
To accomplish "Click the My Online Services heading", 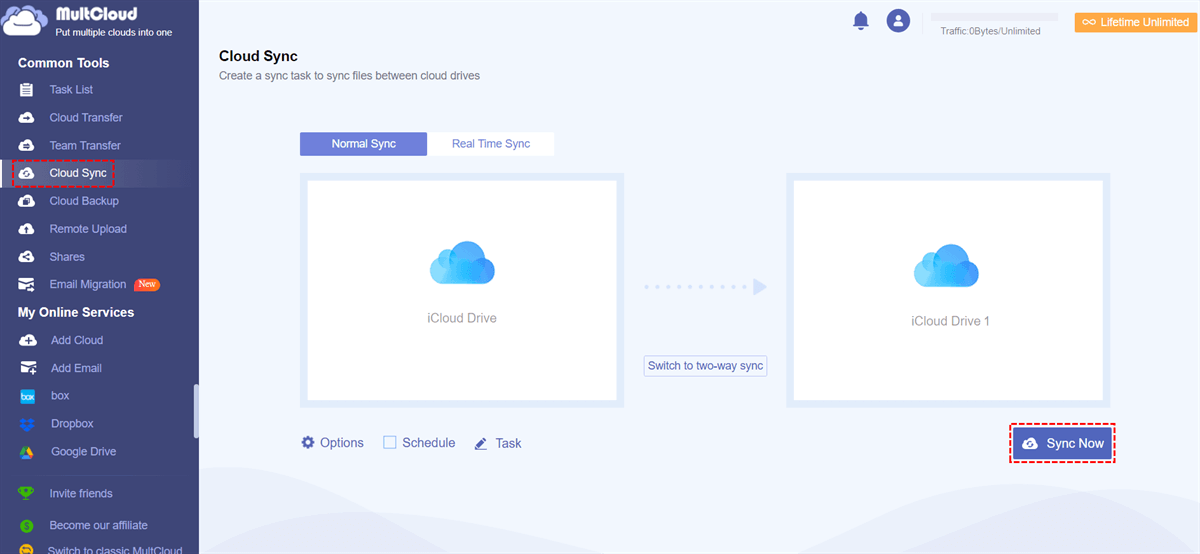I will [x=76, y=313].
